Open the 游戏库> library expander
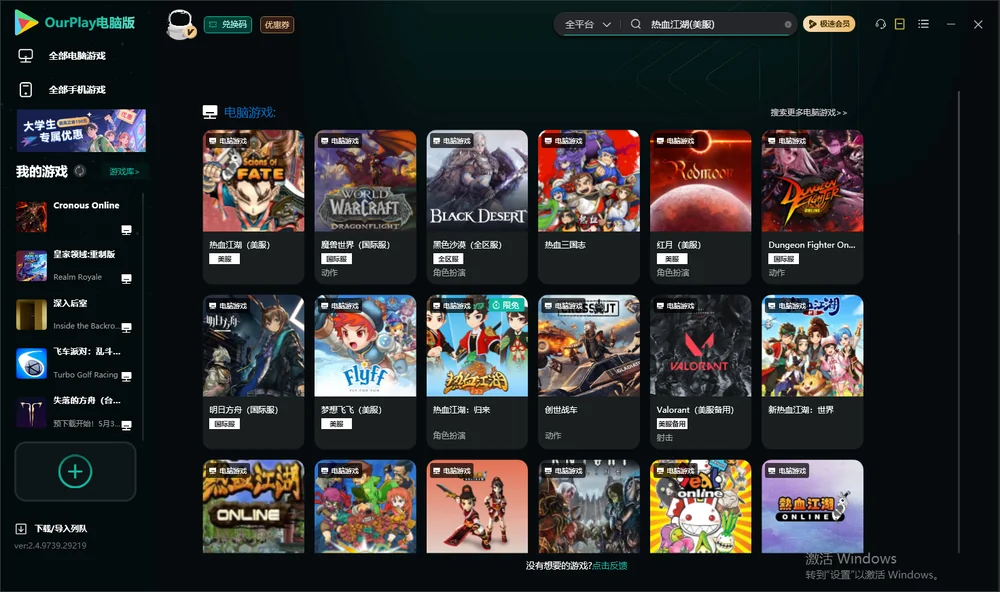Image resolution: width=1000 pixels, height=592 pixels. pyautogui.click(x=124, y=172)
